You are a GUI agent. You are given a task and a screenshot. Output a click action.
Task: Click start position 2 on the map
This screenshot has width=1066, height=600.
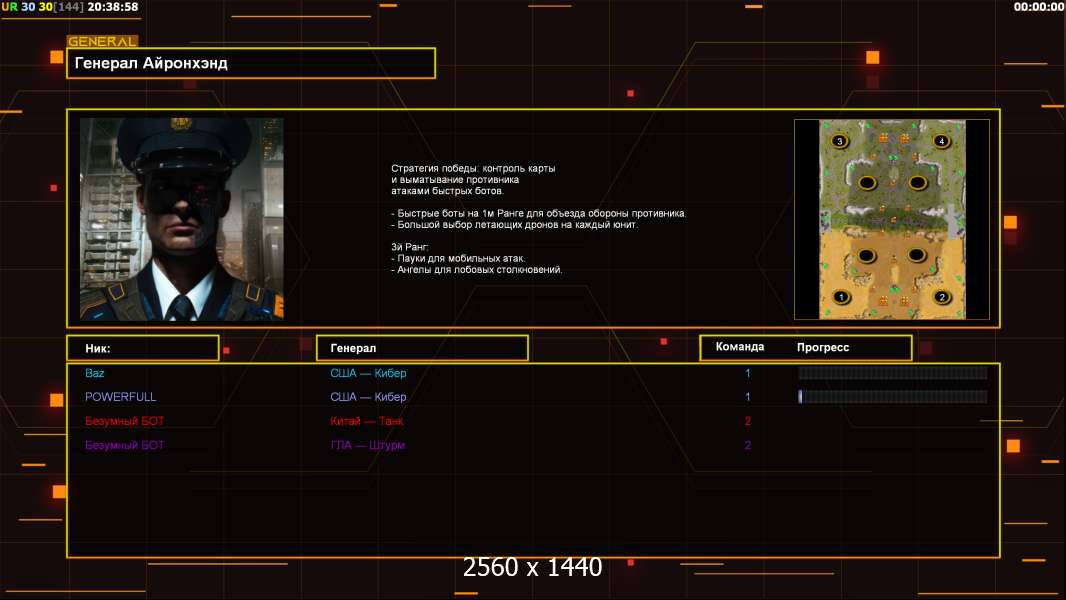pos(942,297)
